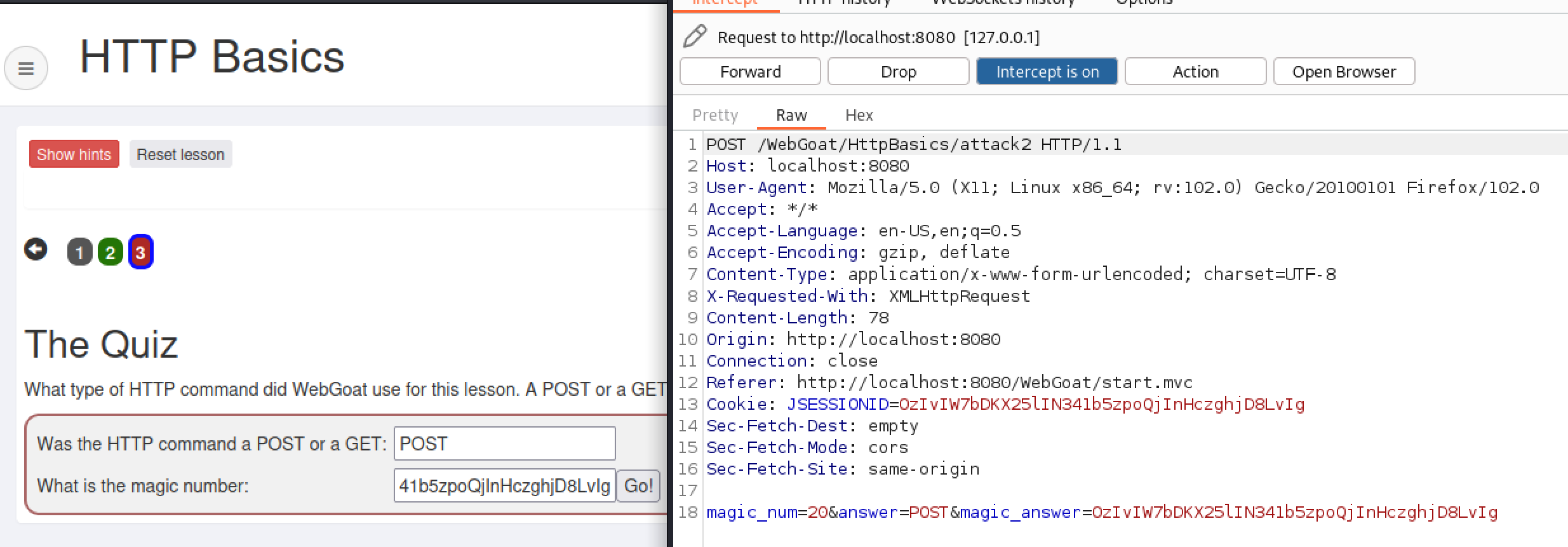Image resolution: width=1568 pixels, height=547 pixels.
Task: Open the hamburger menu beside HTTP Basics
Action: [x=26, y=68]
